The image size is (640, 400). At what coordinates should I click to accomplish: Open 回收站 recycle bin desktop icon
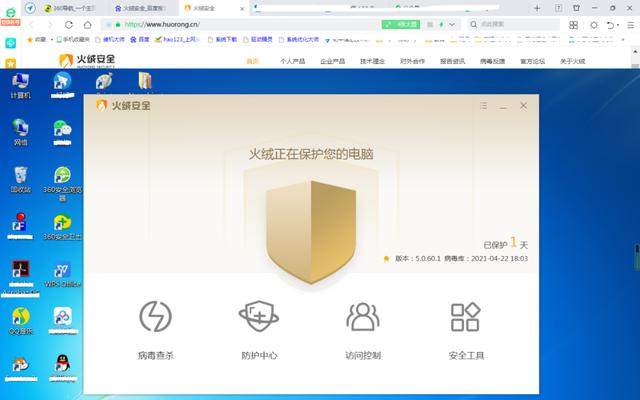coord(20,180)
